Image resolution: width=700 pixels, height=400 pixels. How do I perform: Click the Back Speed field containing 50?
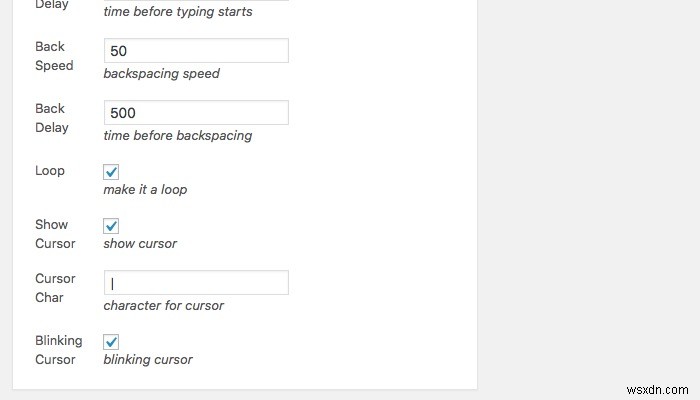pos(196,51)
